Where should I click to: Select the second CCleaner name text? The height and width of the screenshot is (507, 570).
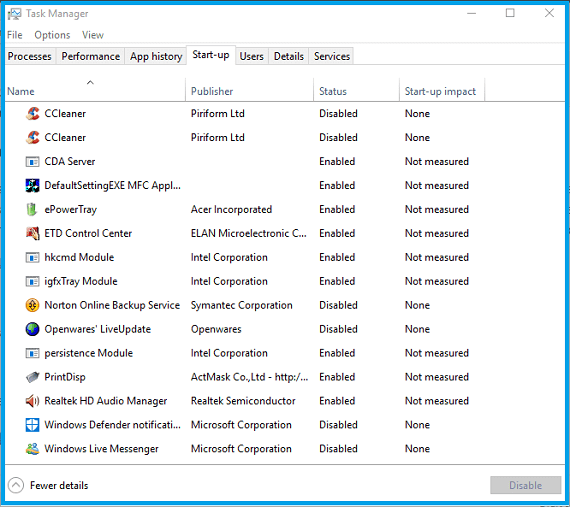click(x=65, y=137)
